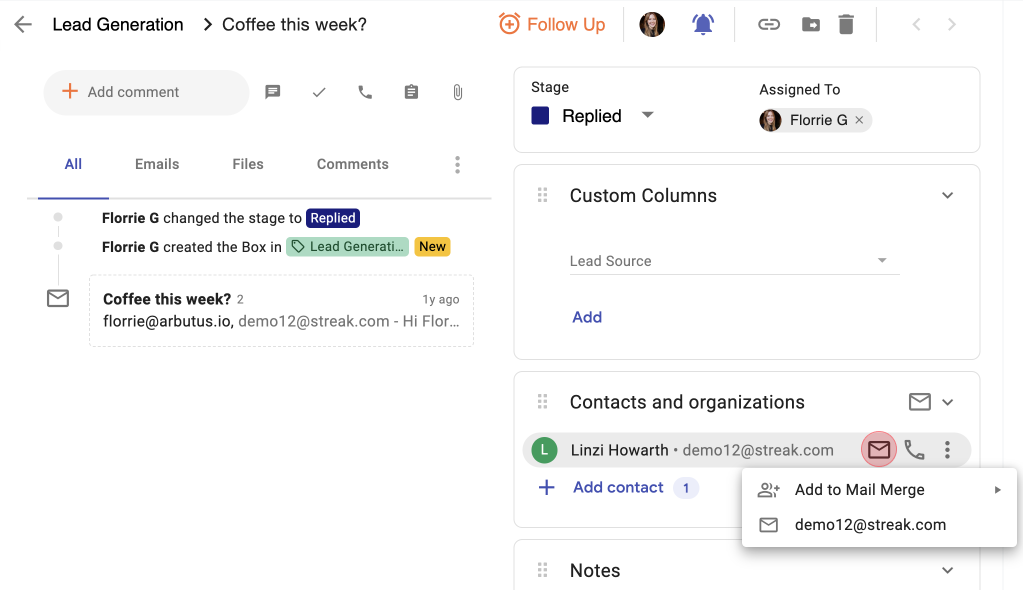Go to next box with right chevron
This screenshot has height=590, width=1023.
tap(952, 25)
